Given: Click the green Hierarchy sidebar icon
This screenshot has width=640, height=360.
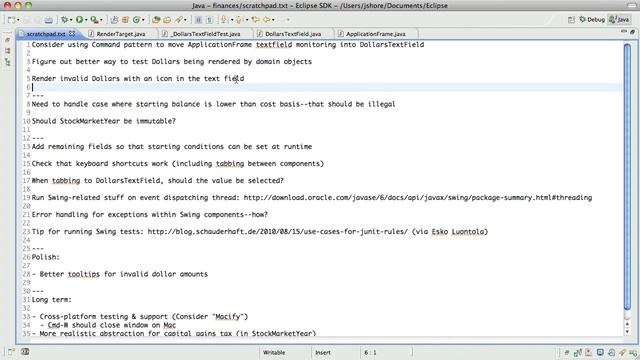Looking at the screenshot, I should tap(7, 62).
